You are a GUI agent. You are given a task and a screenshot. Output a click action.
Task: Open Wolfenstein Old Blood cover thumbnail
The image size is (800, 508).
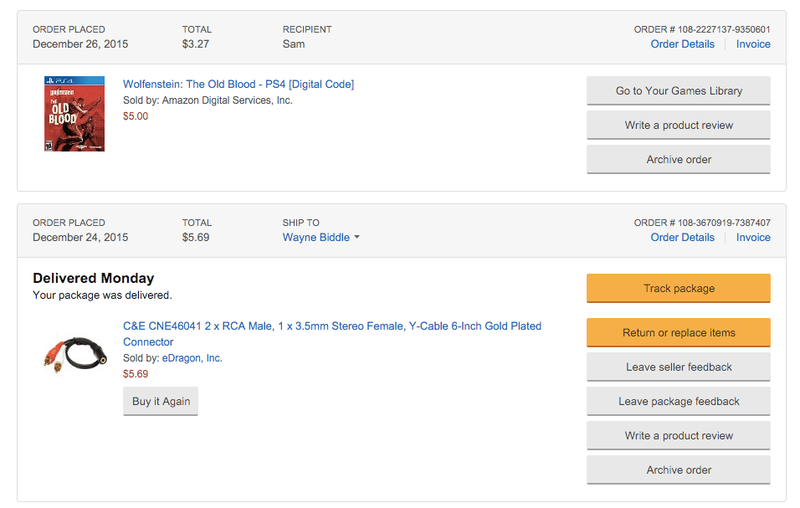pos(74,113)
